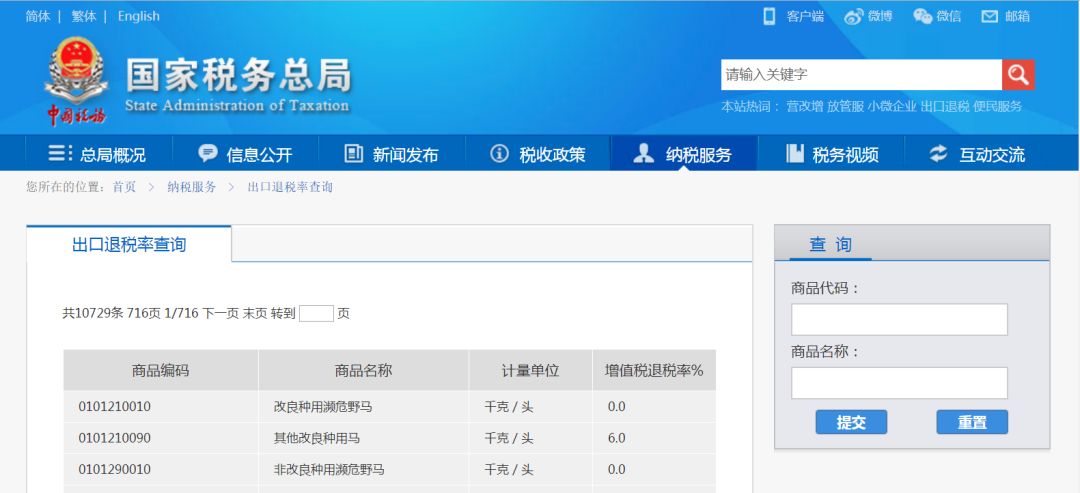Click the 商品编码 column header
Viewport: 1080px width, 493px height.
click(160, 370)
